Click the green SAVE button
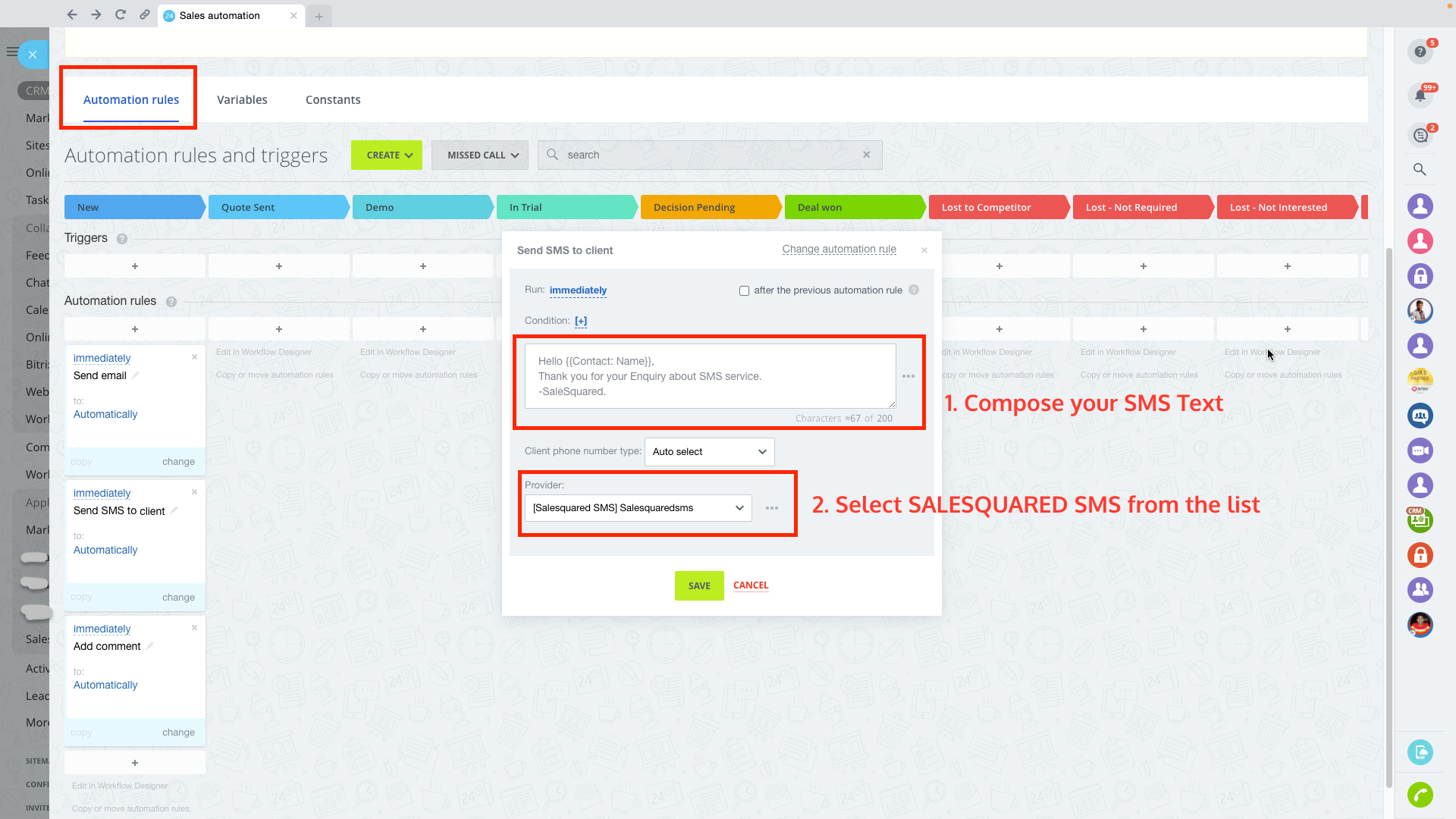The width and height of the screenshot is (1456, 819). point(698,585)
